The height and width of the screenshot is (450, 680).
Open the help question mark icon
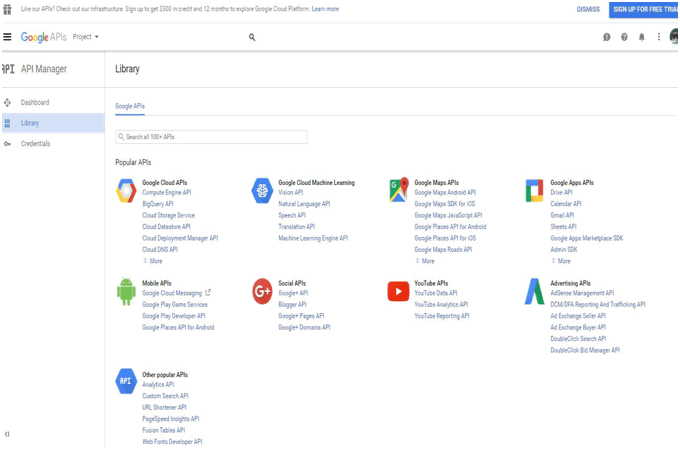[624, 37]
